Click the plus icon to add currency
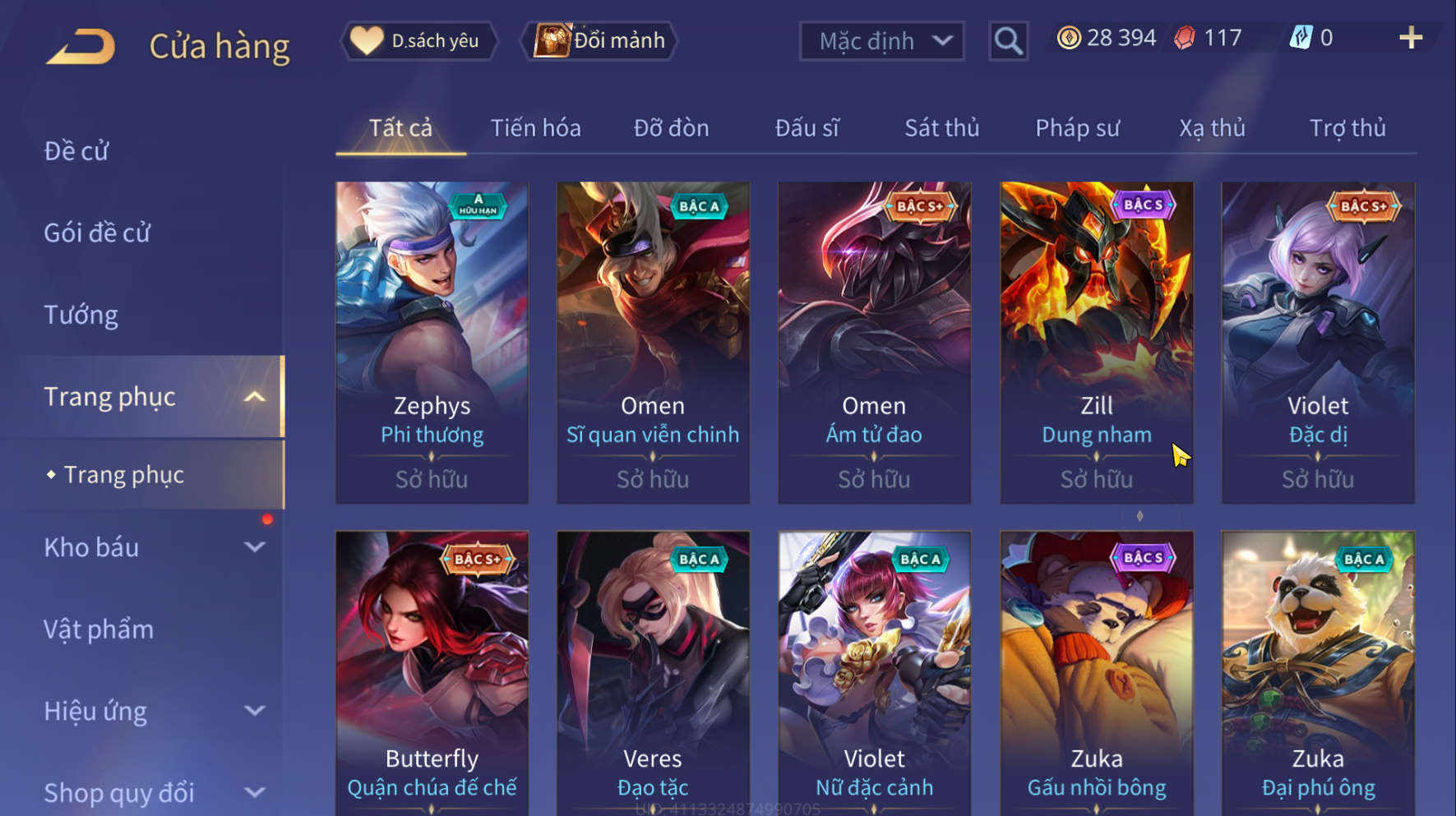 (x=1410, y=38)
